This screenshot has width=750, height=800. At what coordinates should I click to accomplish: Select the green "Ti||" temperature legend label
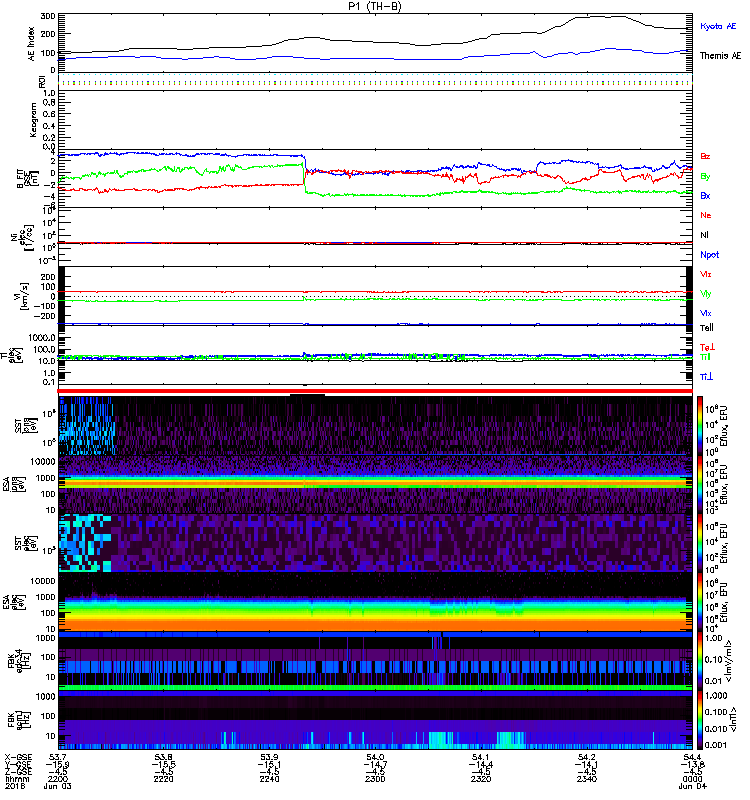705,357
